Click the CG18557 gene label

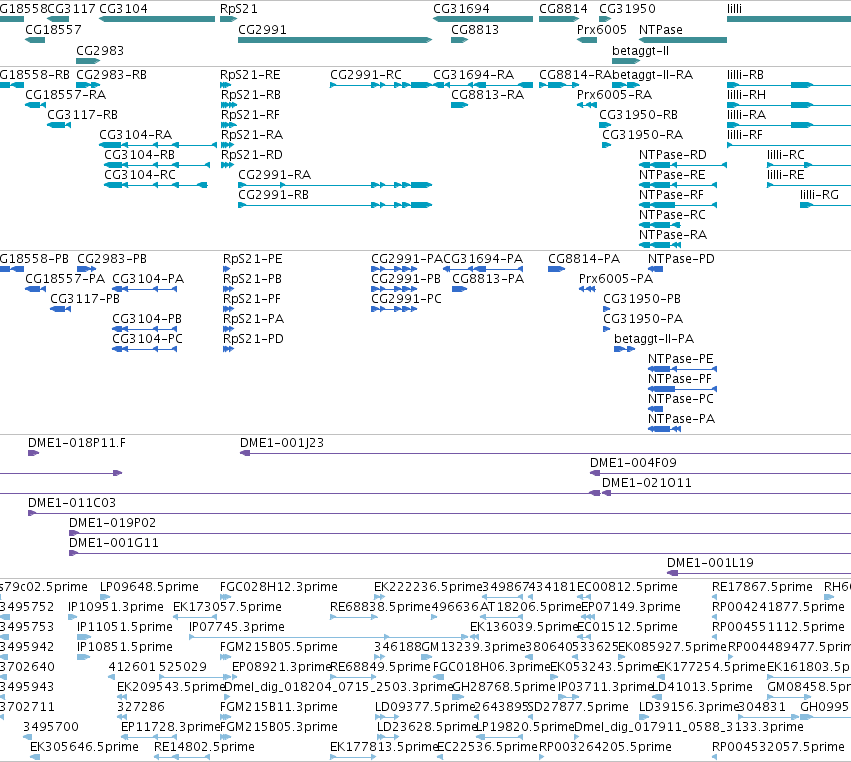(53, 29)
